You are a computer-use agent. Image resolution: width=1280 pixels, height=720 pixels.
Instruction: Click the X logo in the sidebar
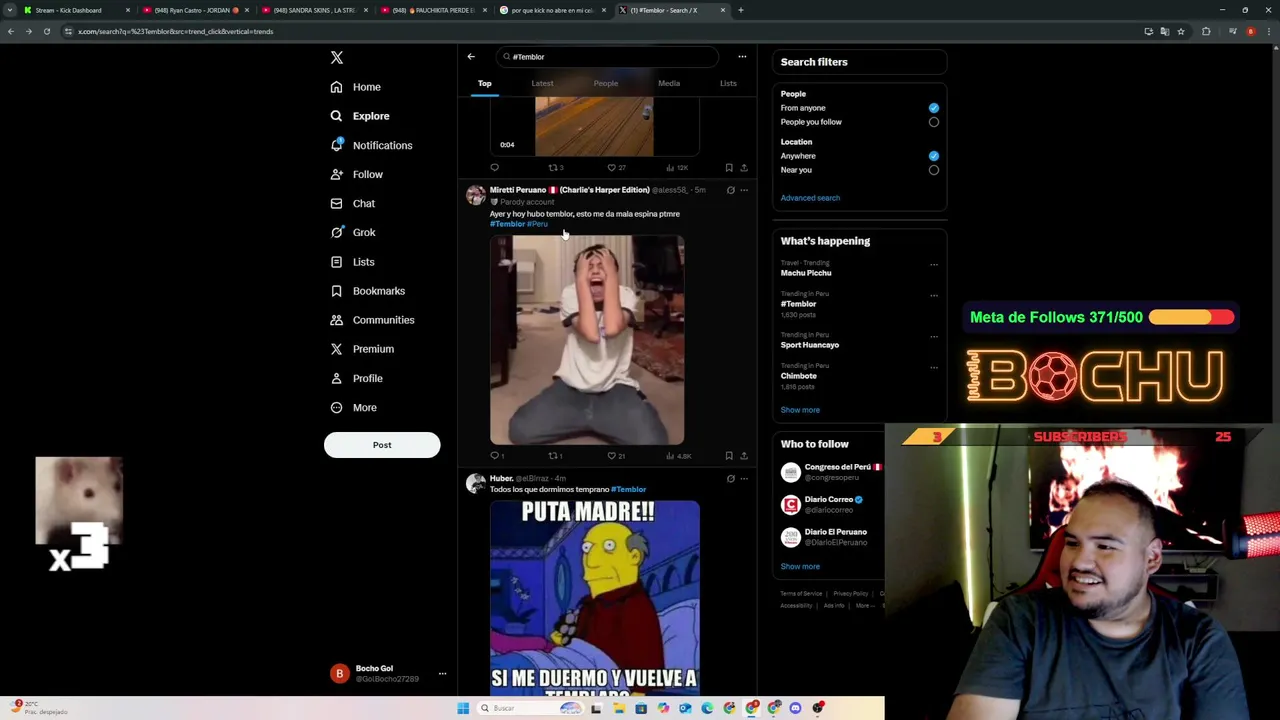pyautogui.click(x=337, y=58)
